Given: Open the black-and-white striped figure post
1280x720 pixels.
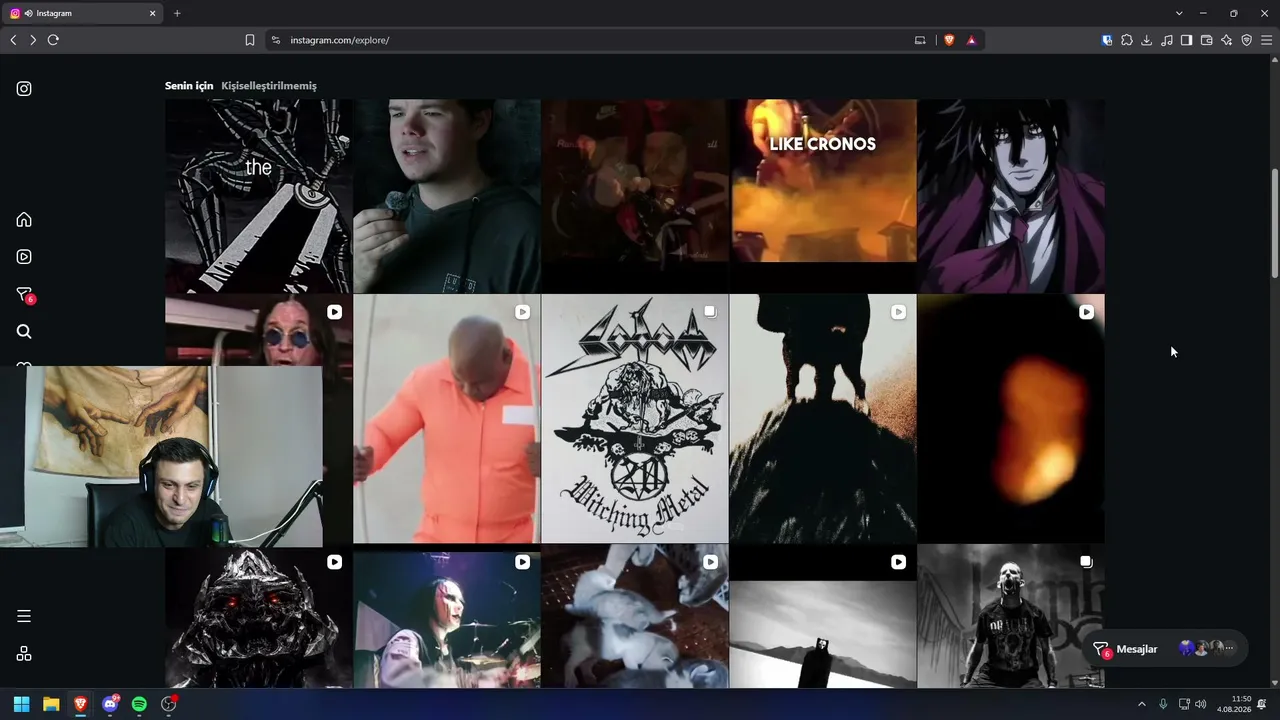Looking at the screenshot, I should 259,196.
